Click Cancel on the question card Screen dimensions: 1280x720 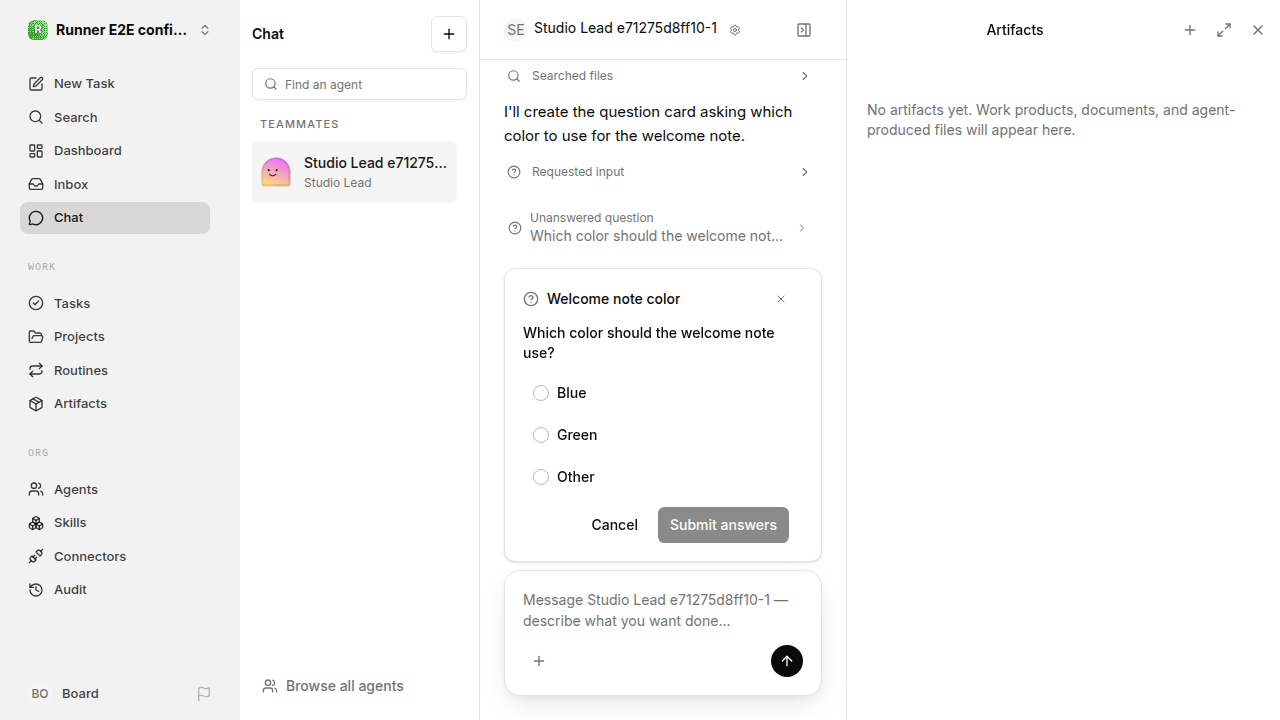(614, 525)
